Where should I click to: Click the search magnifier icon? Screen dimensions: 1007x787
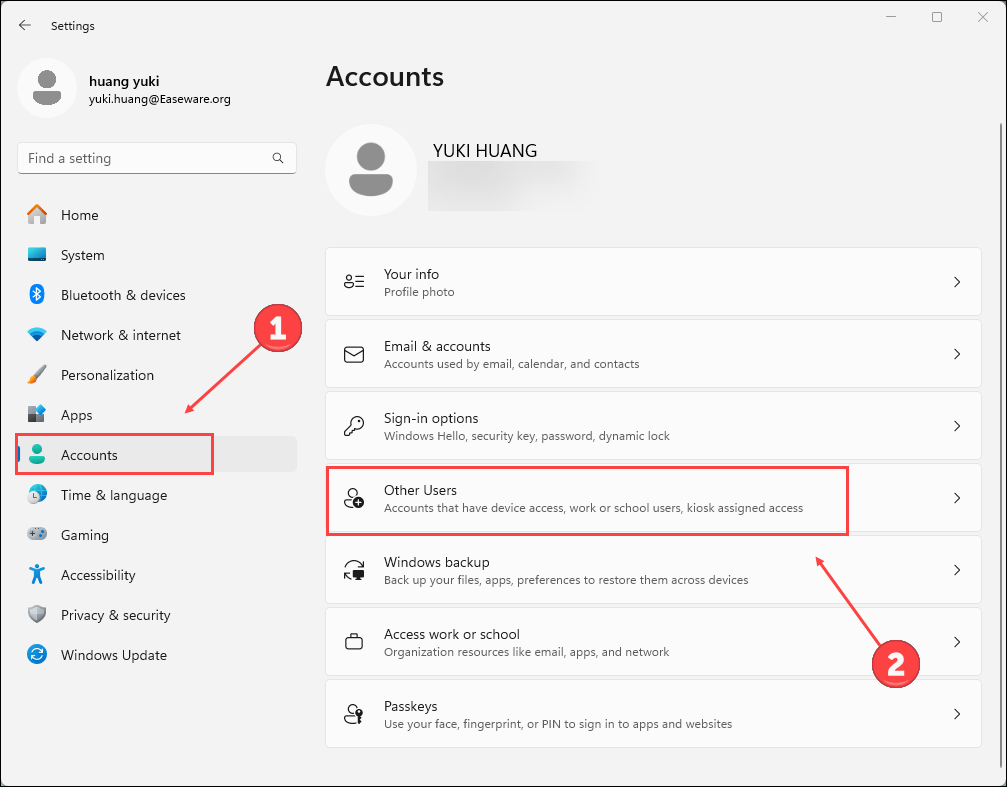pos(278,158)
